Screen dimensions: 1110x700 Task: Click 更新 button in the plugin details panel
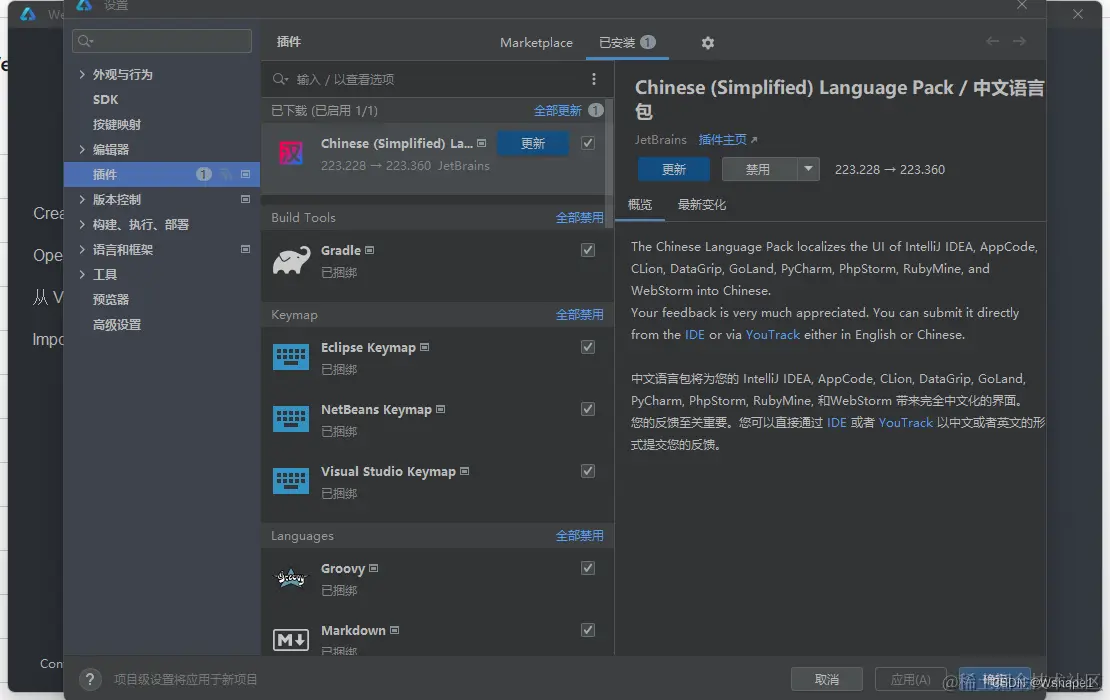[673, 169]
